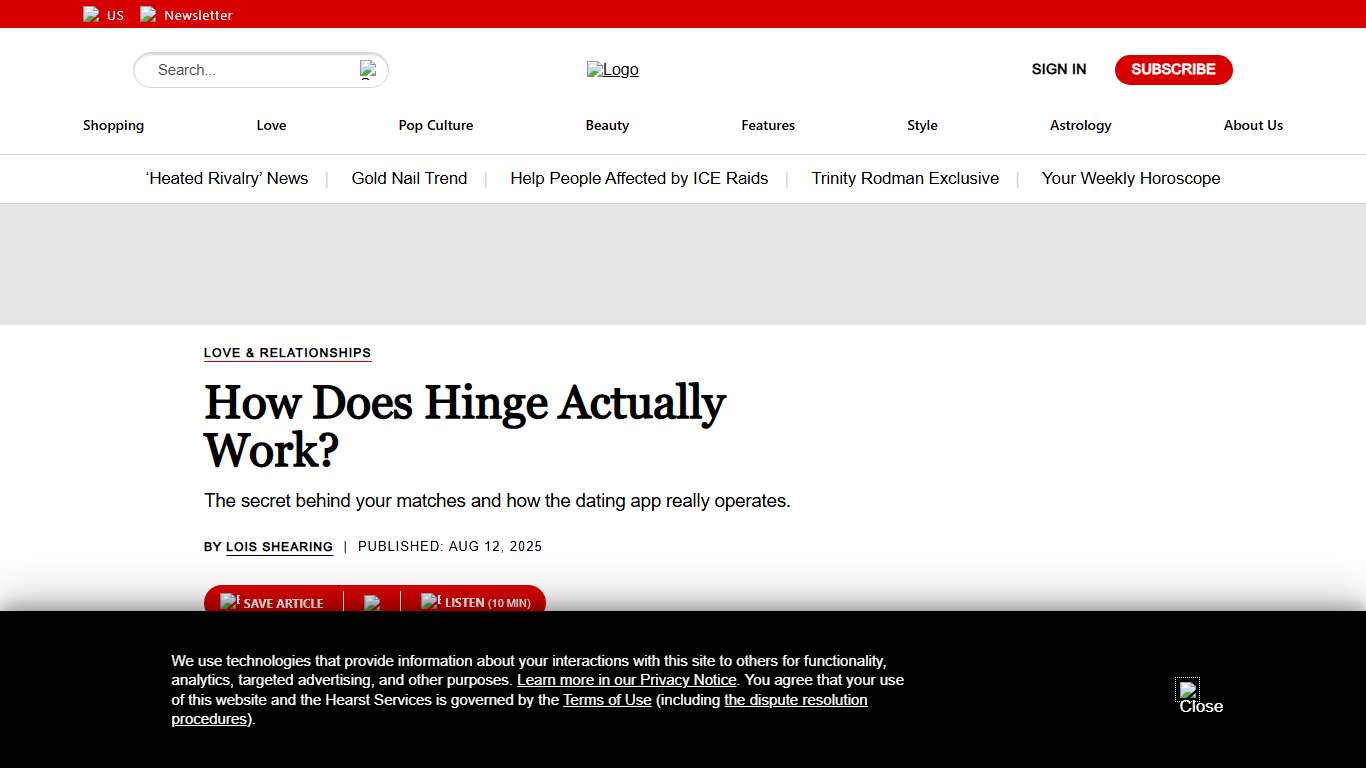Click the site logo image
Image resolution: width=1366 pixels, height=768 pixels.
tap(612, 69)
